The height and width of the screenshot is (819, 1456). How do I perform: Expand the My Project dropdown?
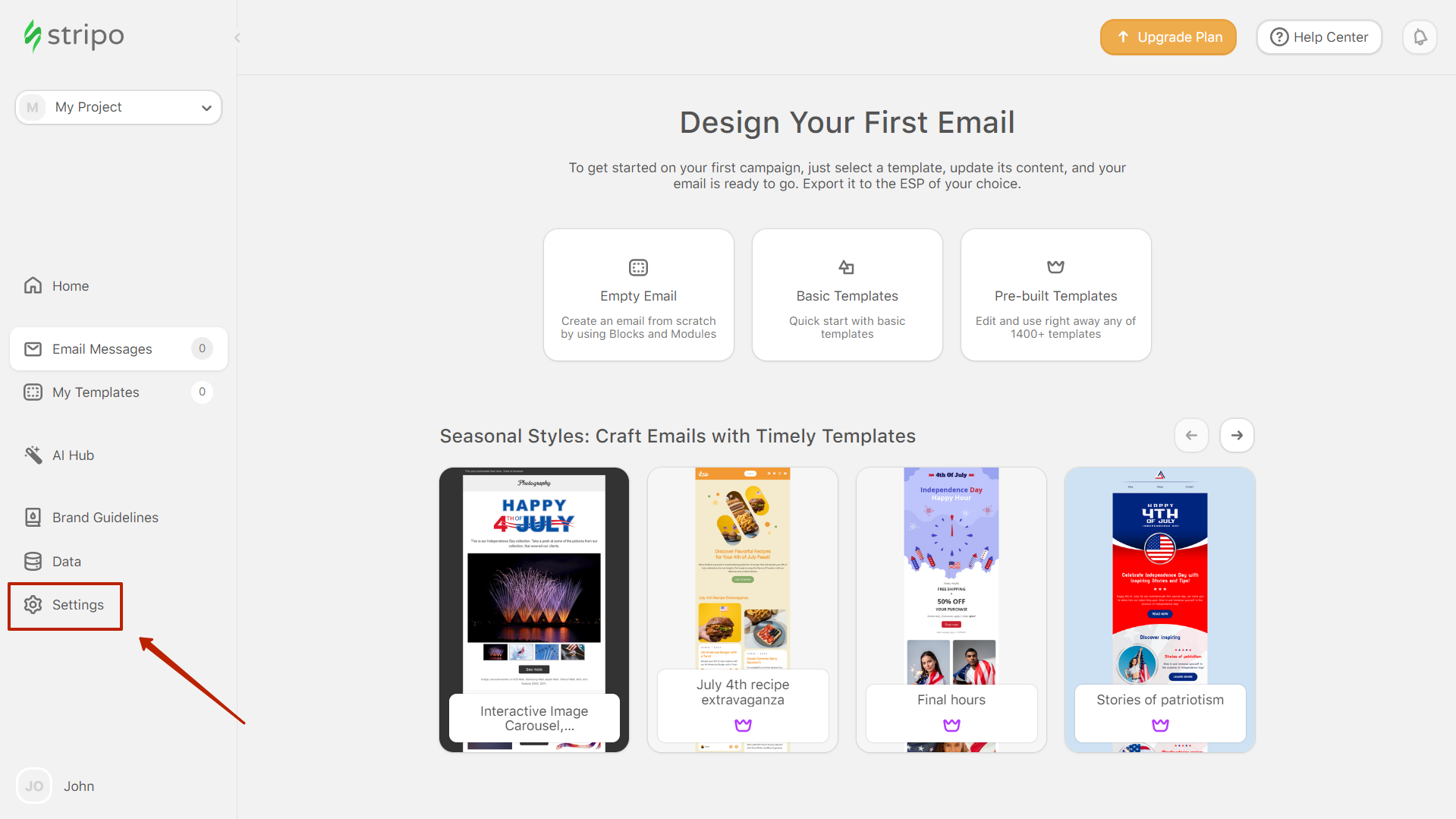(x=118, y=107)
